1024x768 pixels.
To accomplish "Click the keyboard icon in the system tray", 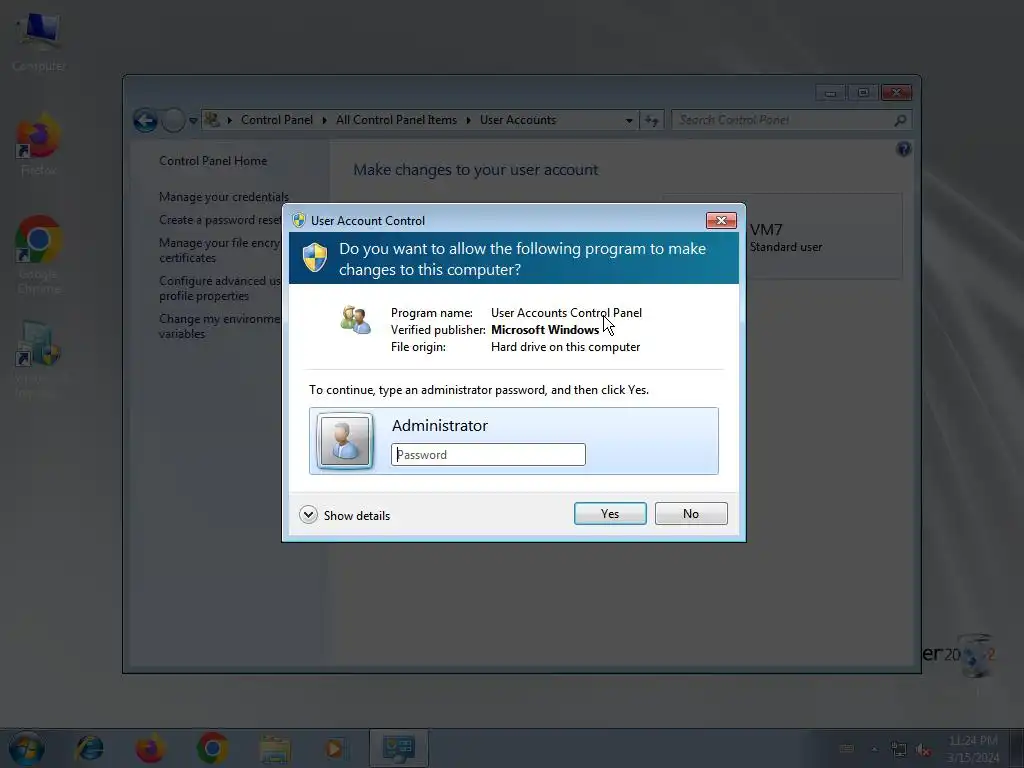I will (x=846, y=749).
